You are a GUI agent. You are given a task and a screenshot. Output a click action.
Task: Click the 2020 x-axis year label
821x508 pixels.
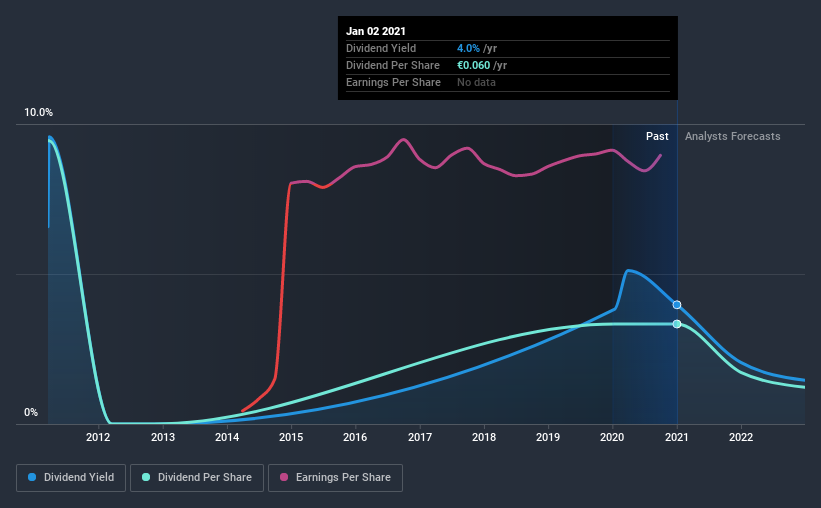pos(612,437)
